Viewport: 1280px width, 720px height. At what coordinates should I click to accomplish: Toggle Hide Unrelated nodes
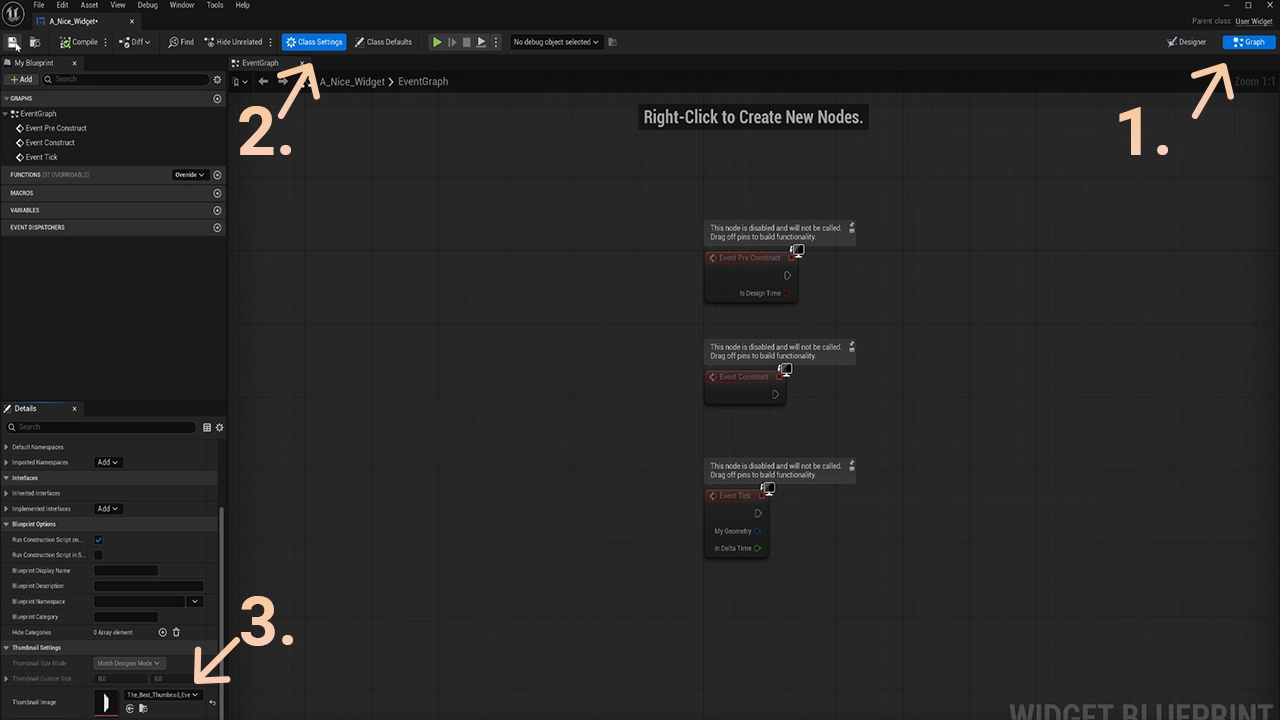click(x=233, y=42)
